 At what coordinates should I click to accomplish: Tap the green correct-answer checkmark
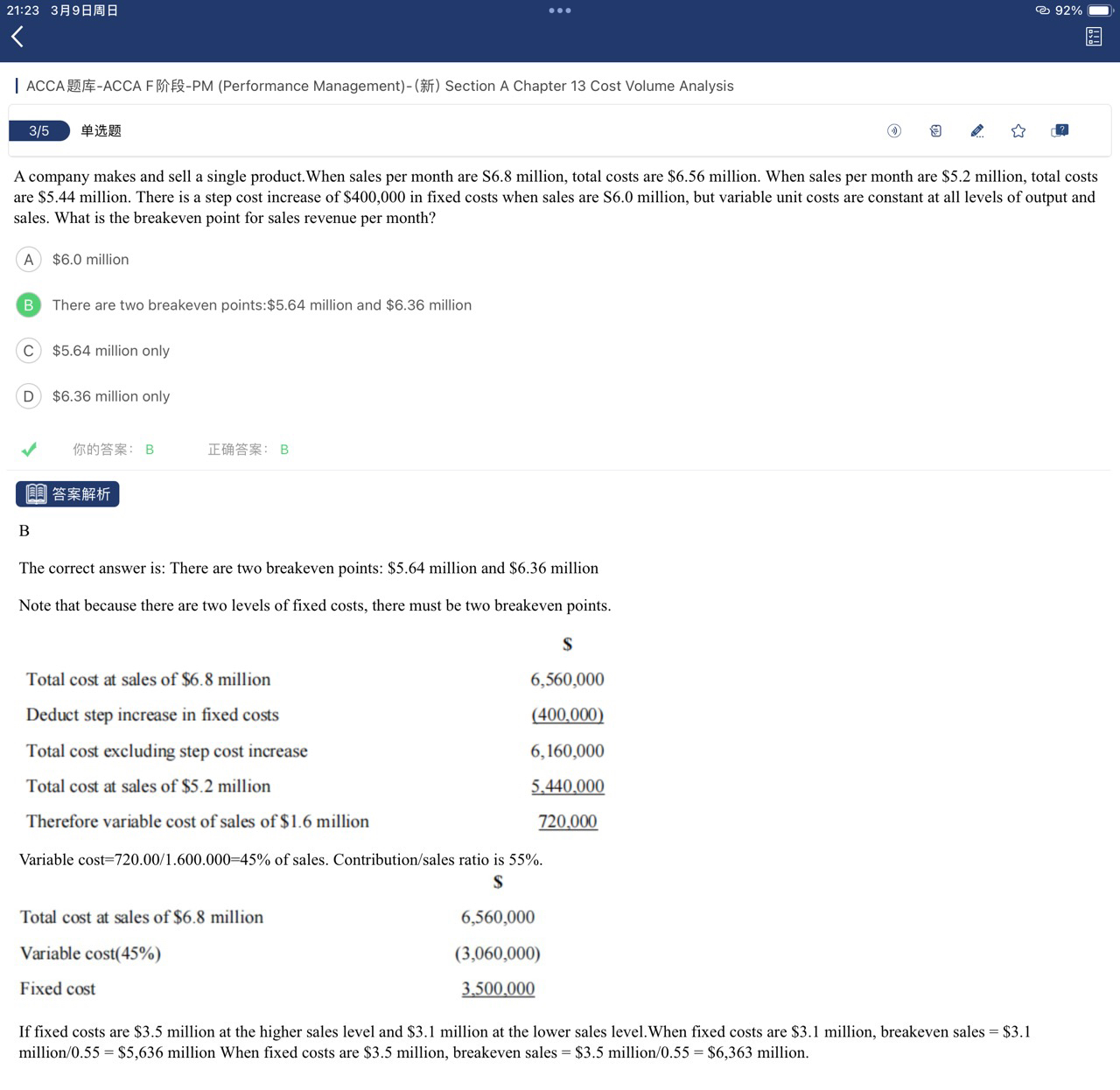coord(30,450)
